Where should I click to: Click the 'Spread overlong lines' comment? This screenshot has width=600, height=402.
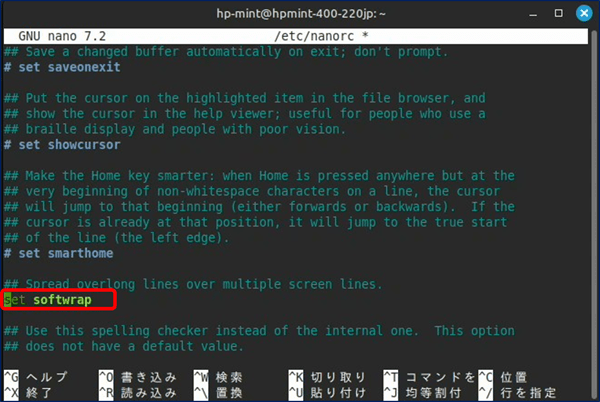point(193,284)
